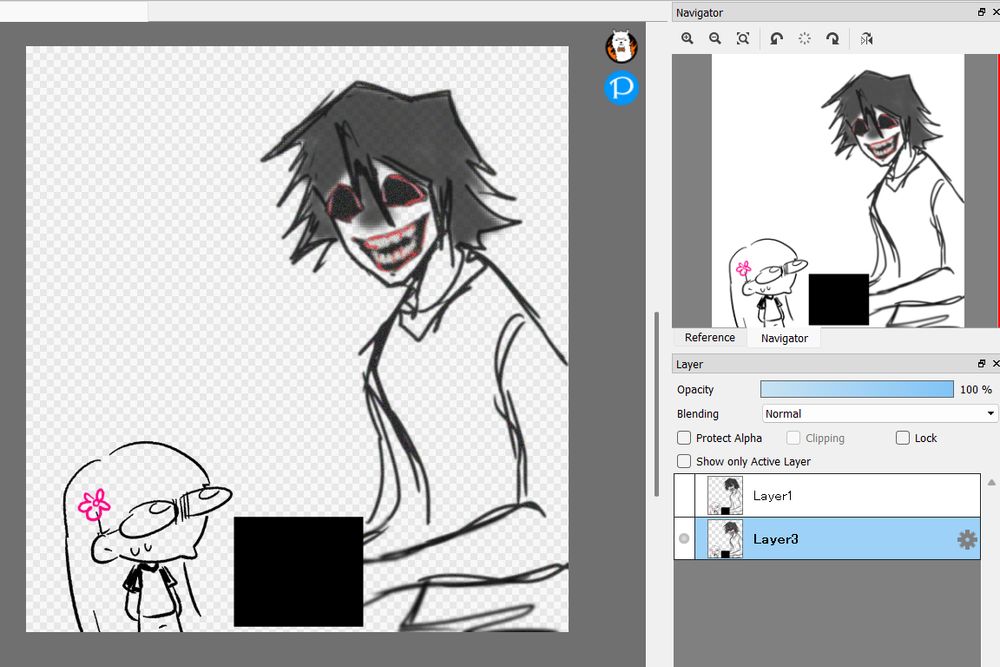Select the Layer3 row
1000x667 pixels.
click(x=827, y=539)
